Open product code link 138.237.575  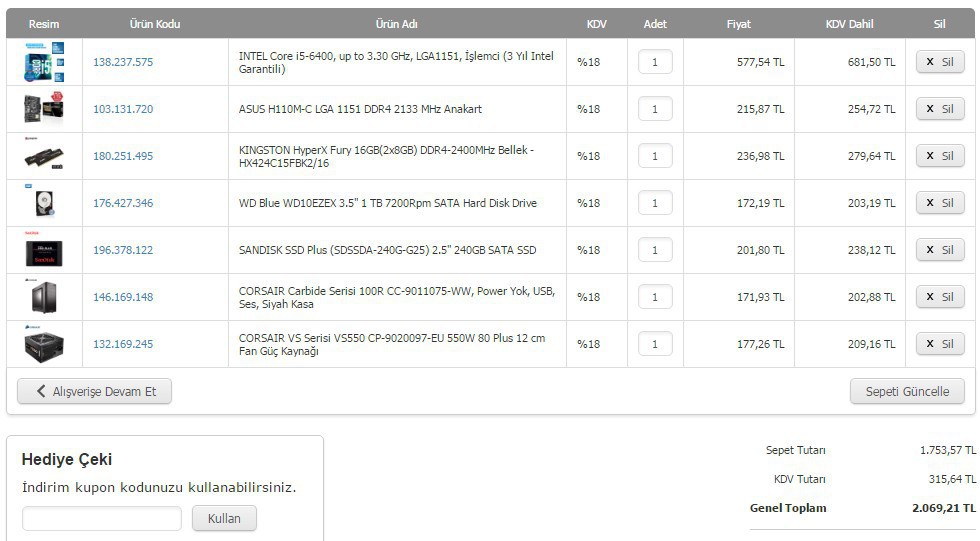click(x=123, y=62)
